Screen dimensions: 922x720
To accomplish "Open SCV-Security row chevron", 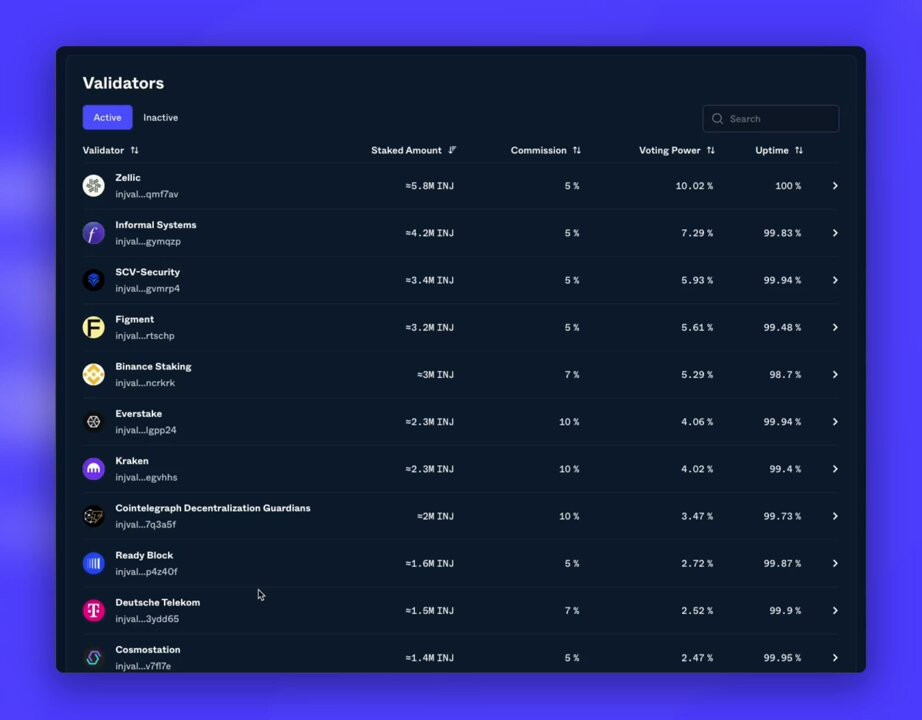I will click(835, 280).
